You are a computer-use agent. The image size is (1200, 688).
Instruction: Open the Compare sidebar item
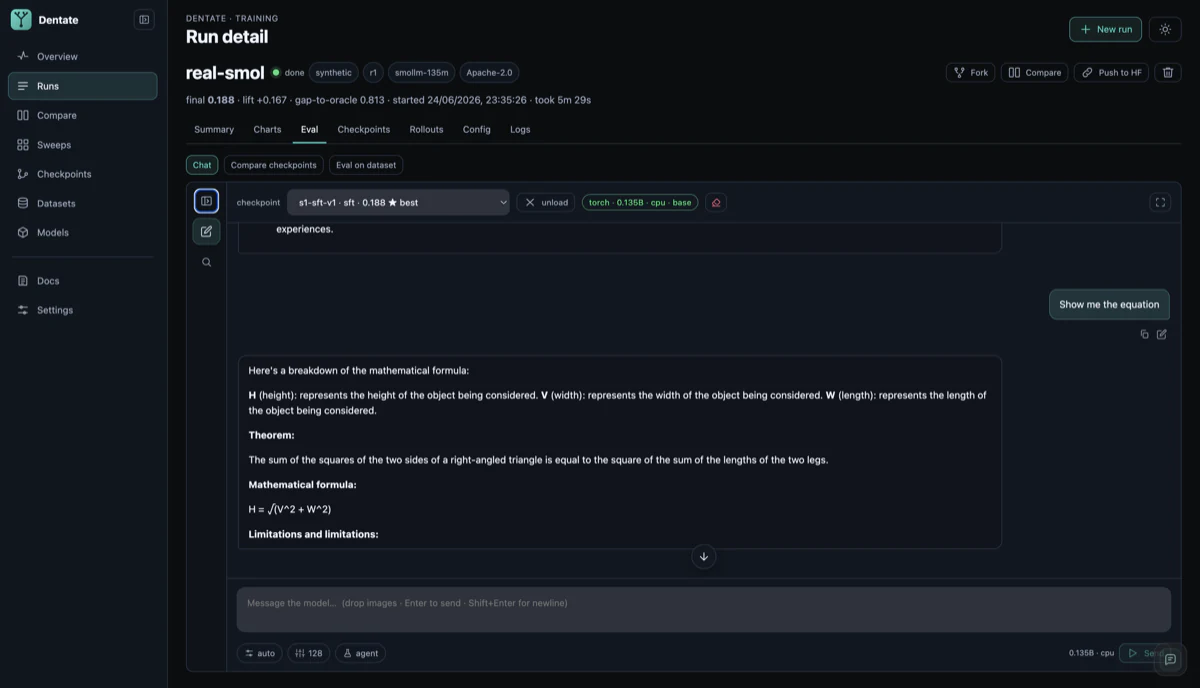[83, 115]
